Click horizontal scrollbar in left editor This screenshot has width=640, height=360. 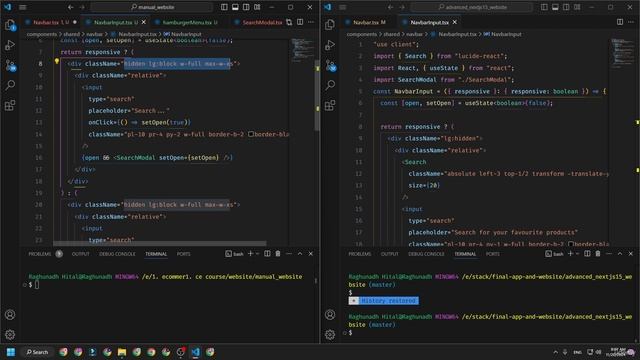click(x=160, y=243)
